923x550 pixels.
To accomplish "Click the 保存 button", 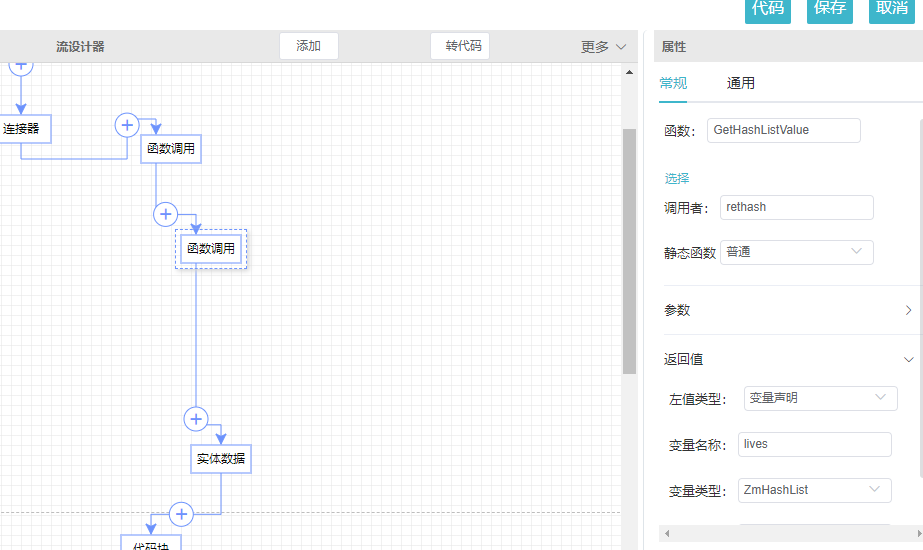I will pos(830,9).
